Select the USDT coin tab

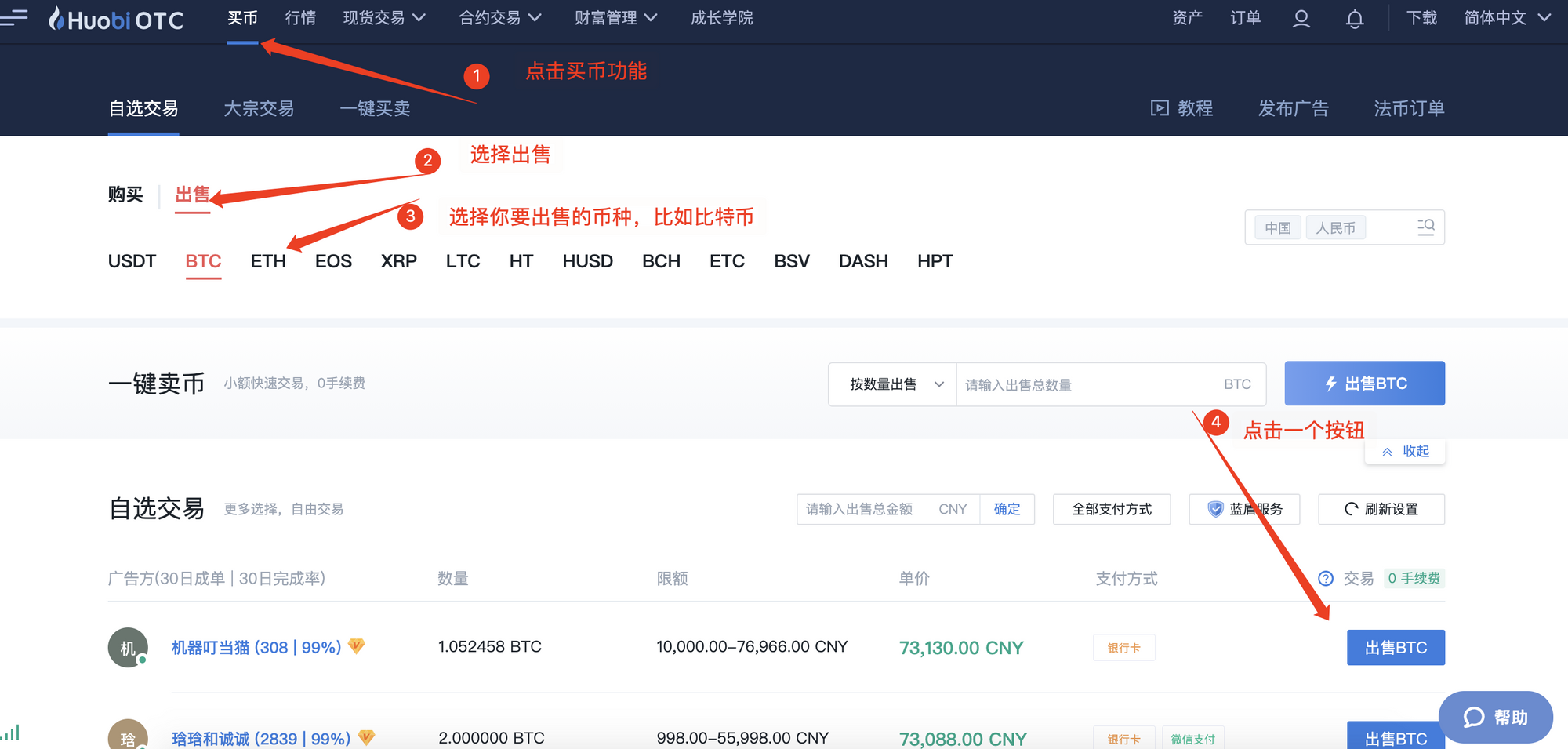pos(132,261)
